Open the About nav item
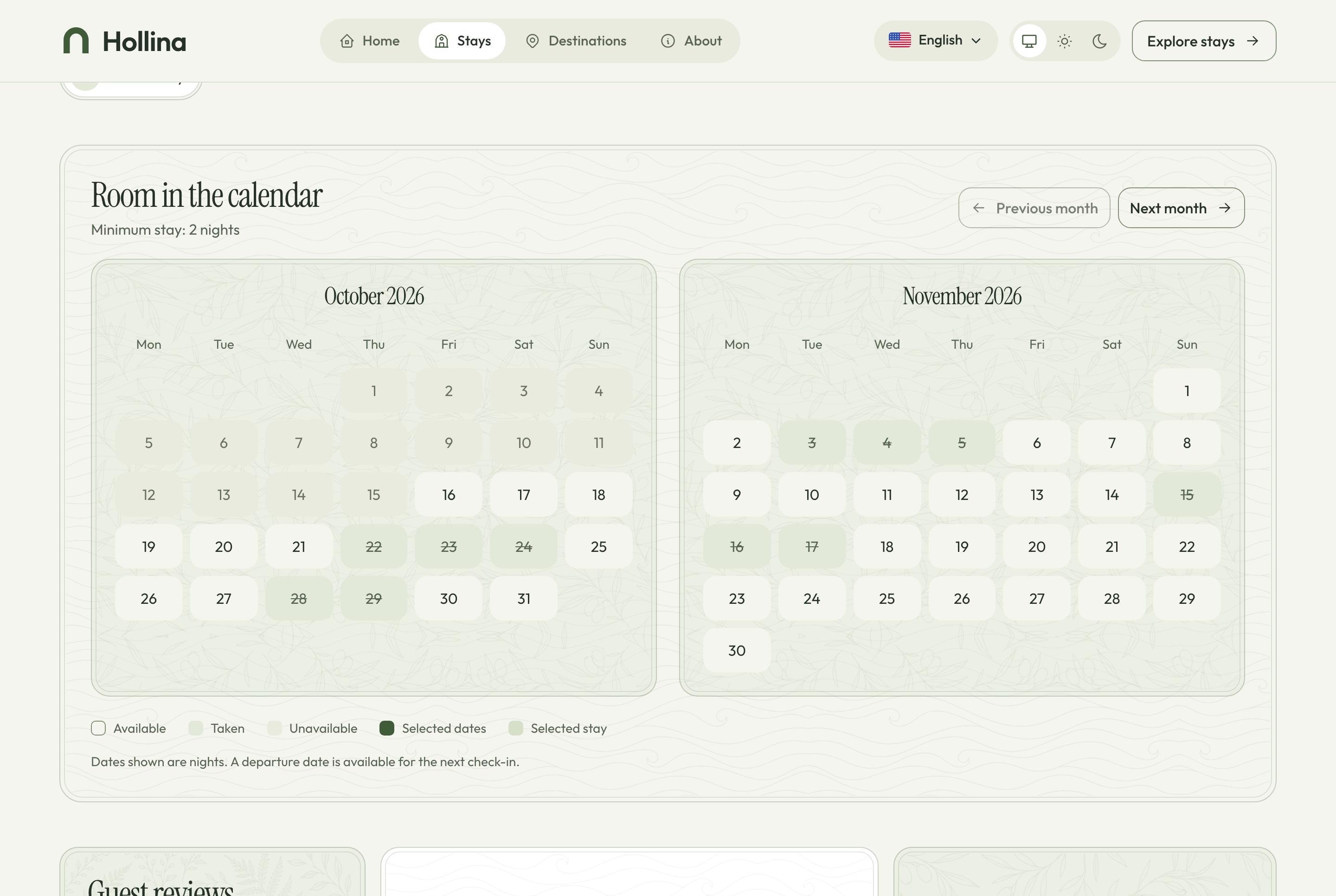 tap(692, 41)
